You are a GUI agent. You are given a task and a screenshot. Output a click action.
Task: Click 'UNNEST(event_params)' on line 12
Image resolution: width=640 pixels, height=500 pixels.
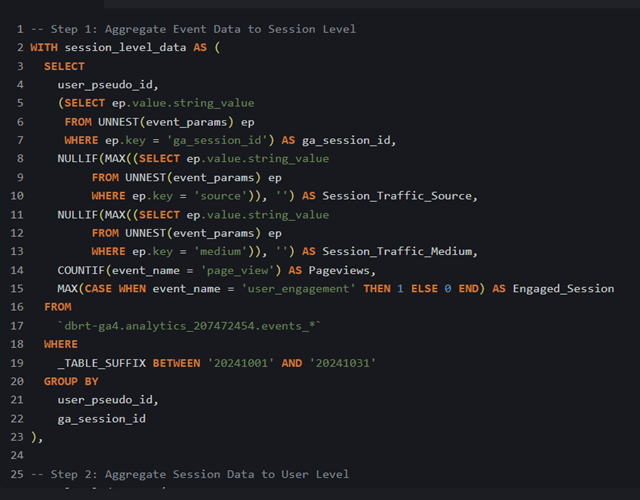(193, 233)
